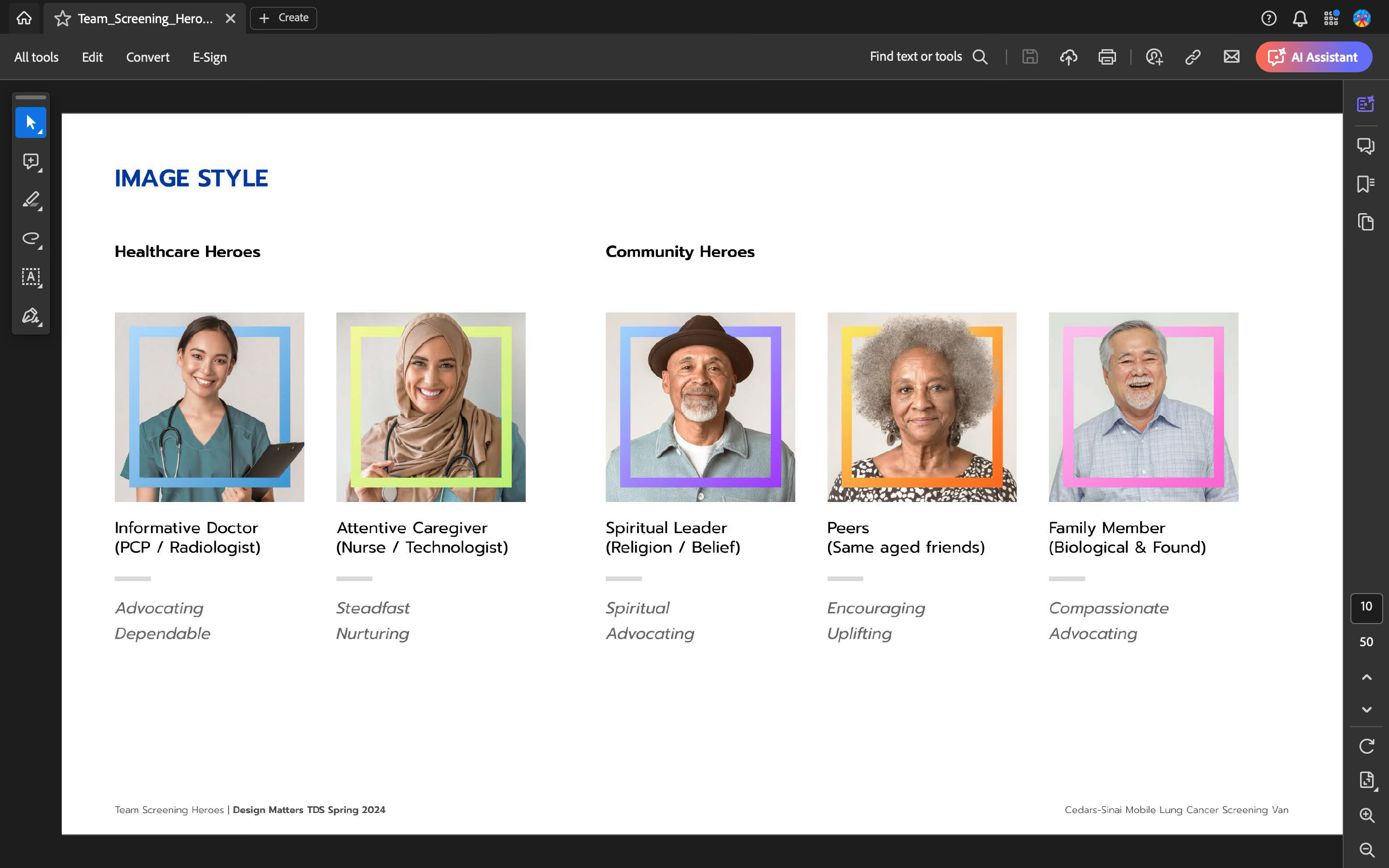Open the add comment tool

30,162
